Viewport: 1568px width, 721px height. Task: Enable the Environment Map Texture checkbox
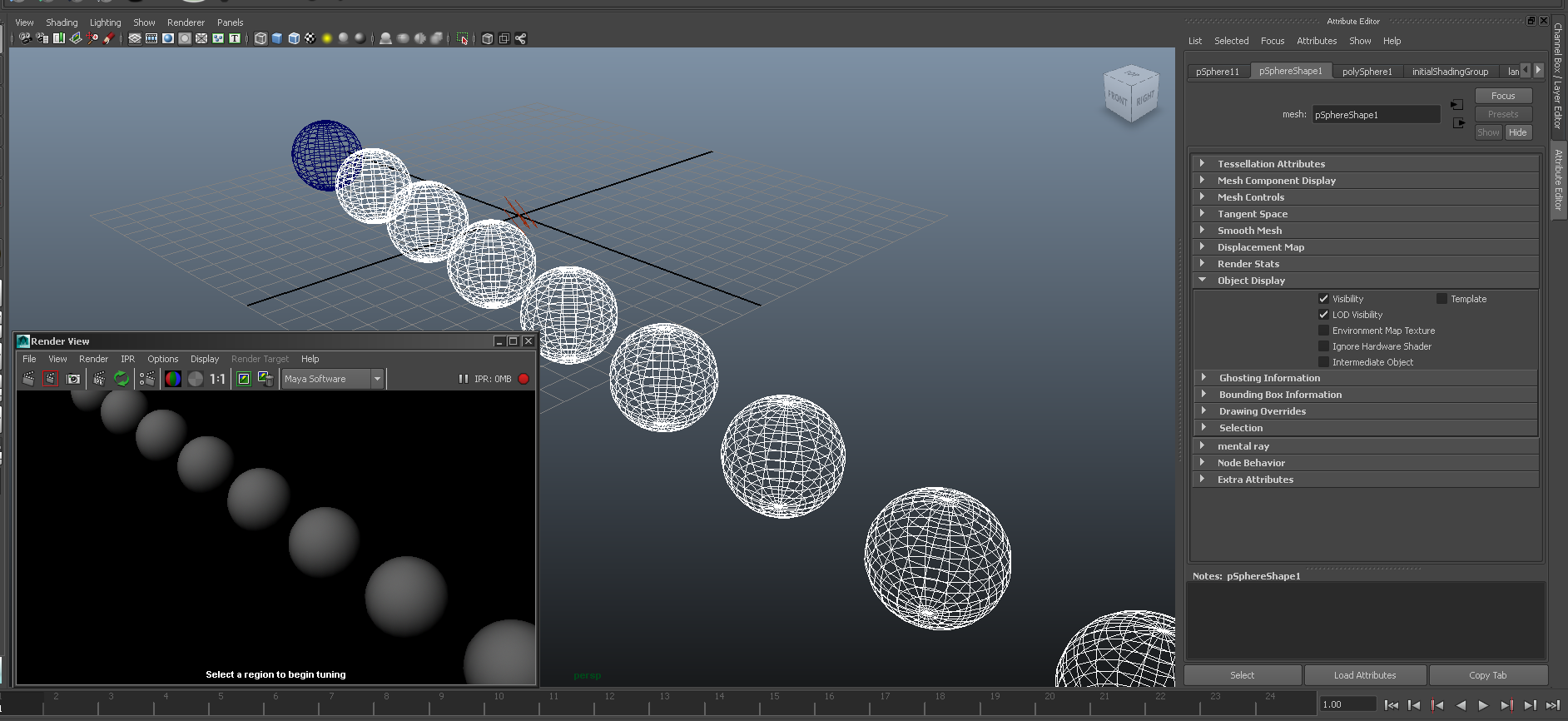(1323, 331)
